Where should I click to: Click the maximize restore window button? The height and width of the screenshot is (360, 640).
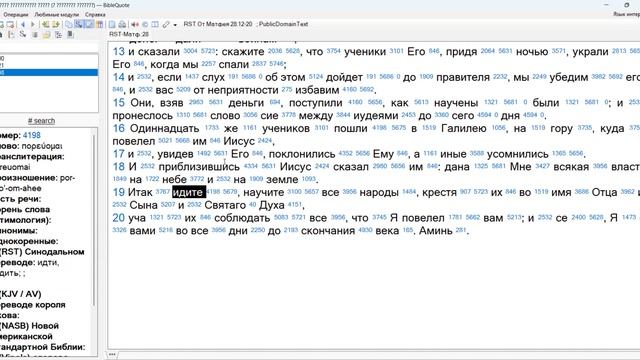click(627, 5)
